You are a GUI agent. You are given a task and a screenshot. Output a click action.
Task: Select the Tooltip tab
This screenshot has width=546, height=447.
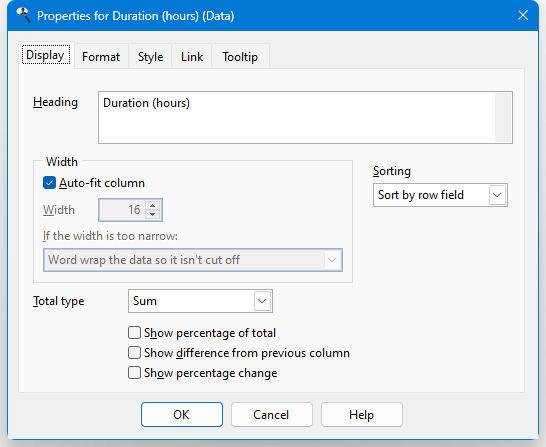click(240, 57)
